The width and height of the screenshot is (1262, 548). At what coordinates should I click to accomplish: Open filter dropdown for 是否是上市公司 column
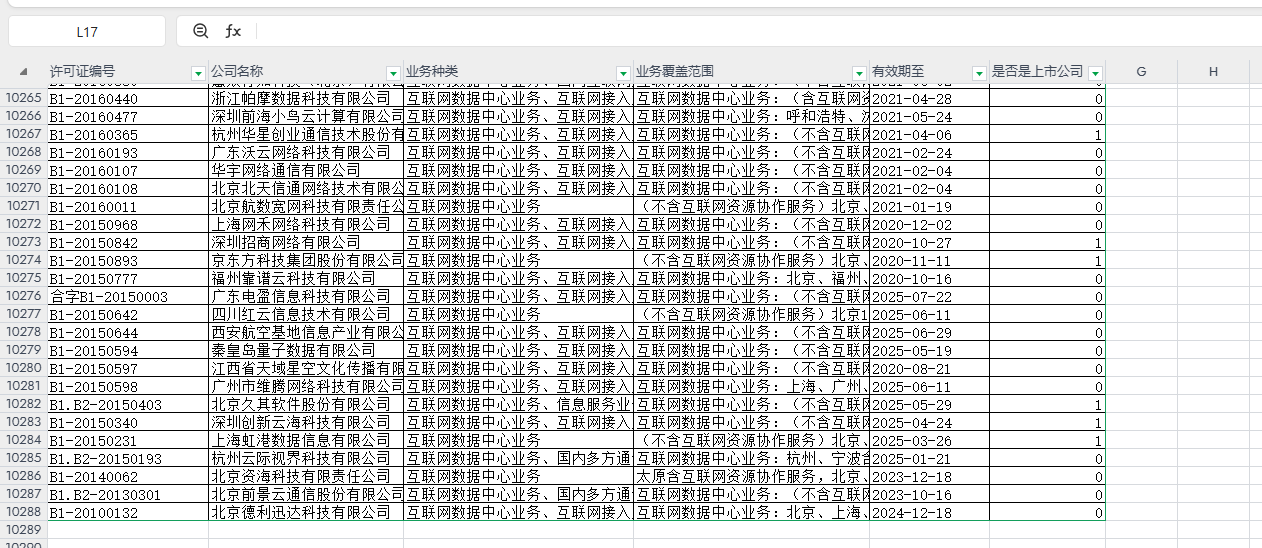[x=1095, y=73]
